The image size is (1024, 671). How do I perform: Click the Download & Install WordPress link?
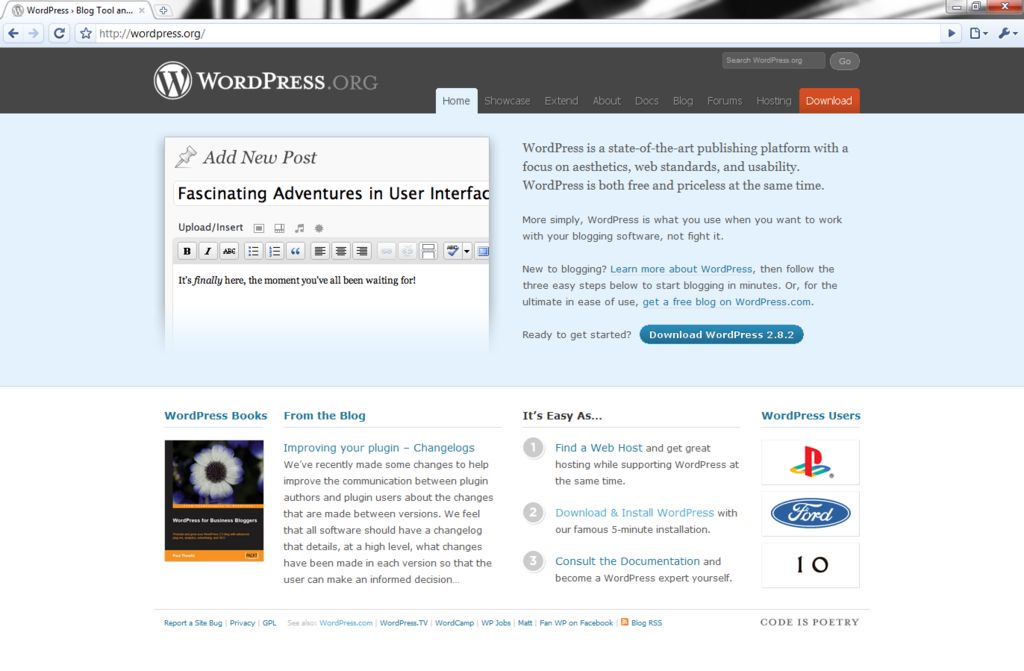pyautogui.click(x=634, y=513)
